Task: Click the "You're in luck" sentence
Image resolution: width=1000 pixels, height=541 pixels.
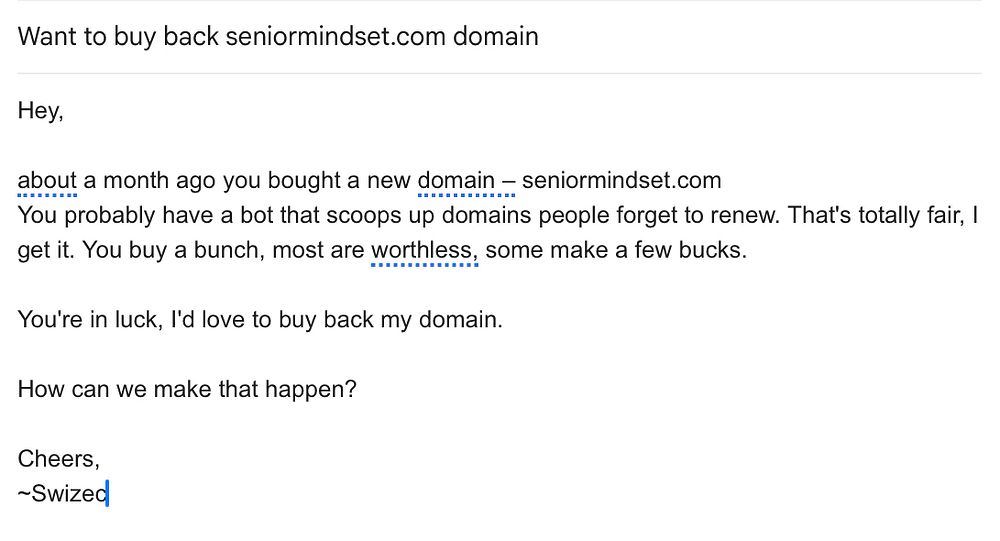Action: [x=260, y=320]
